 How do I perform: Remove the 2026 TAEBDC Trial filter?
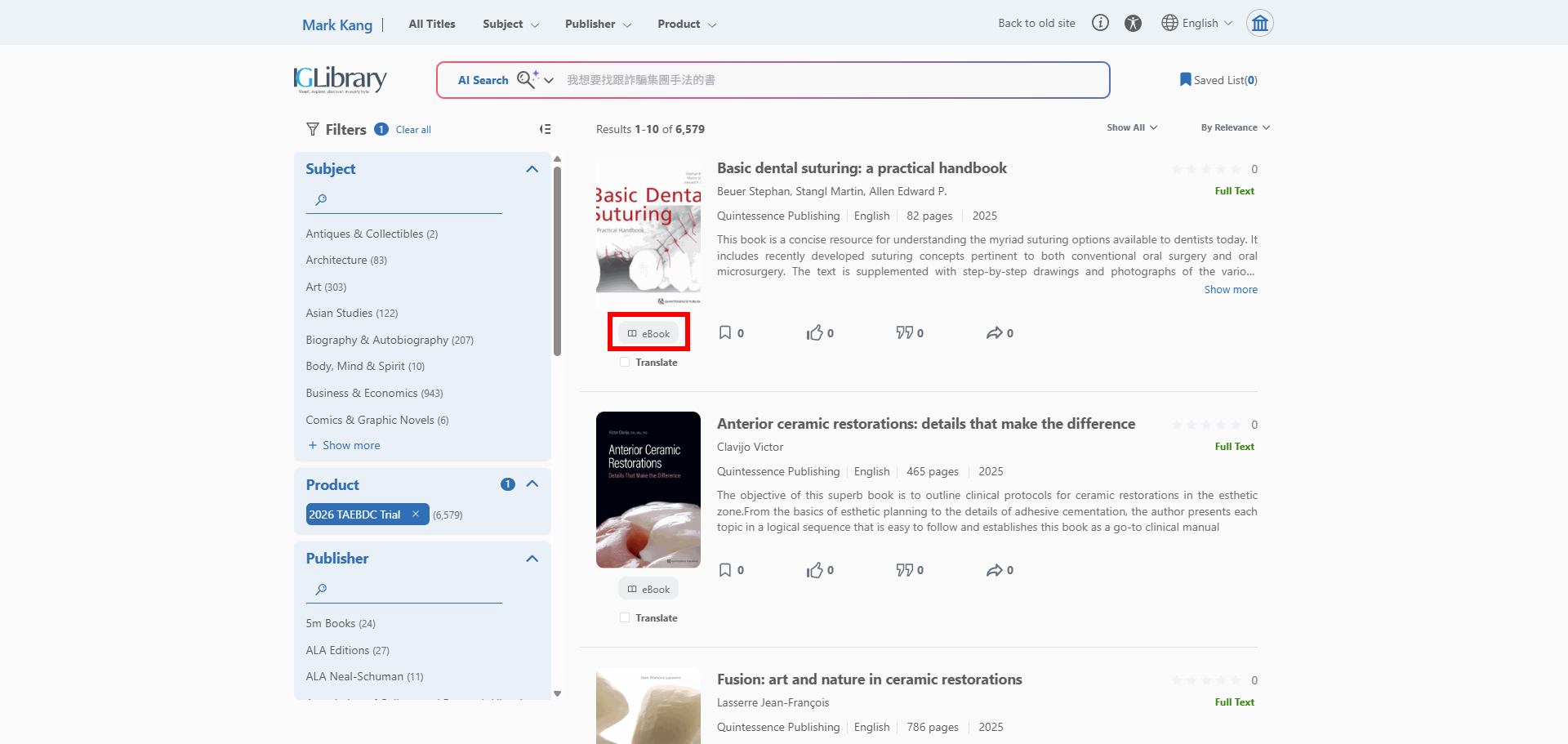416,515
